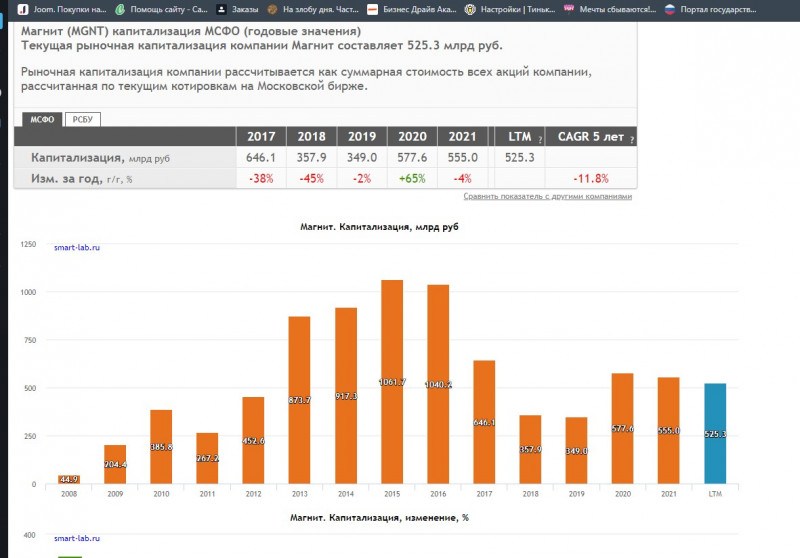This screenshot has width=800, height=558.
Task: Click the 2012 bar labeled 452.6
Action: point(253,440)
